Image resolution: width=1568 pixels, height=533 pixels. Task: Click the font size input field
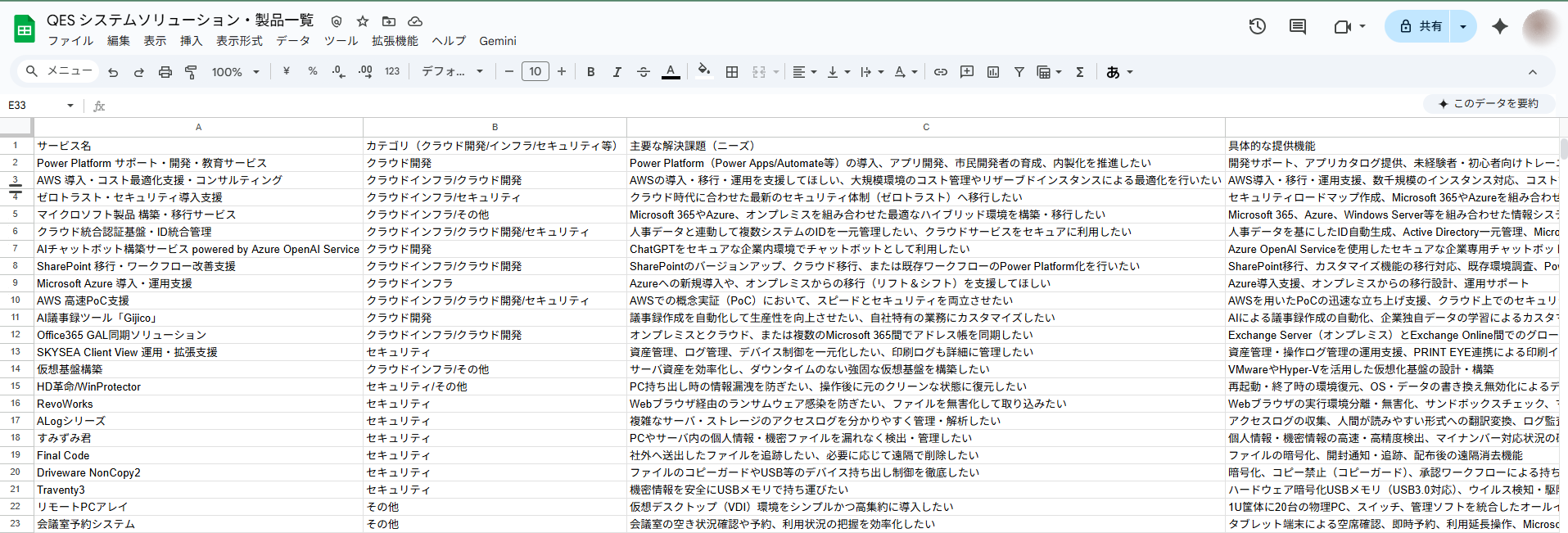535,72
